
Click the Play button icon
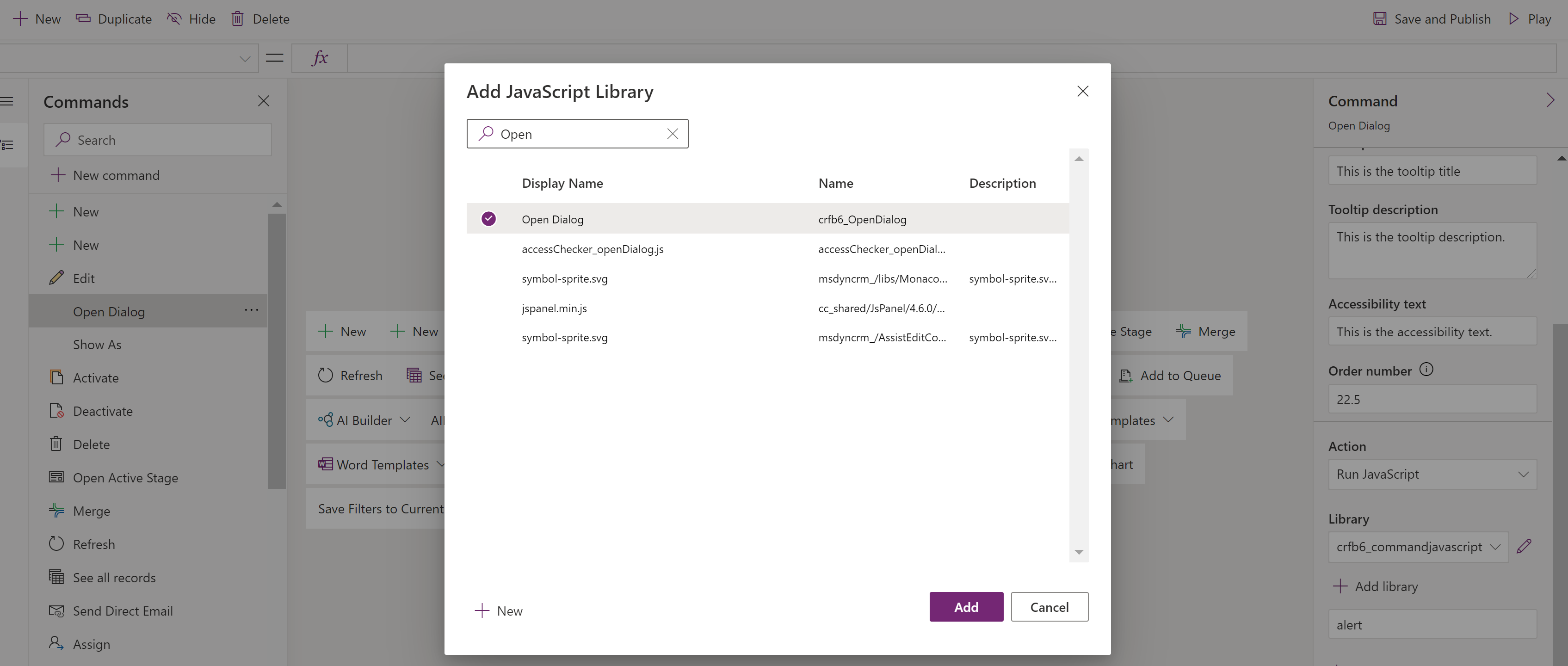[x=1516, y=18]
